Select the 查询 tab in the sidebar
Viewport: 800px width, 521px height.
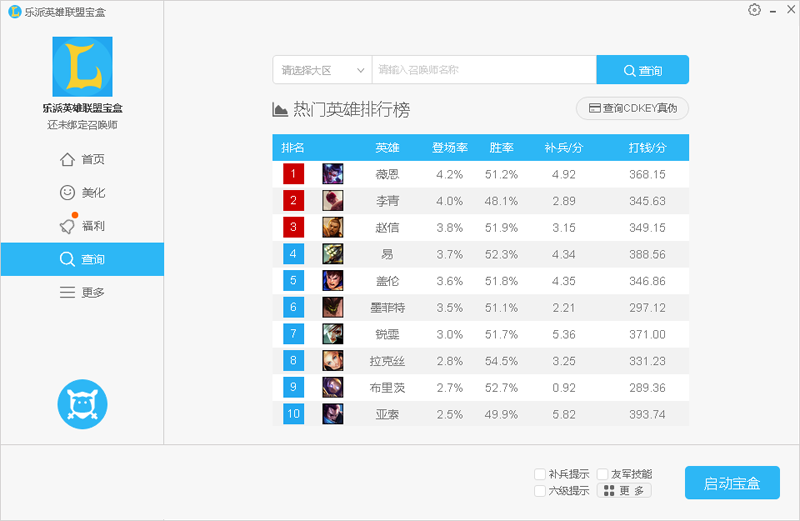pyautogui.click(x=82, y=259)
